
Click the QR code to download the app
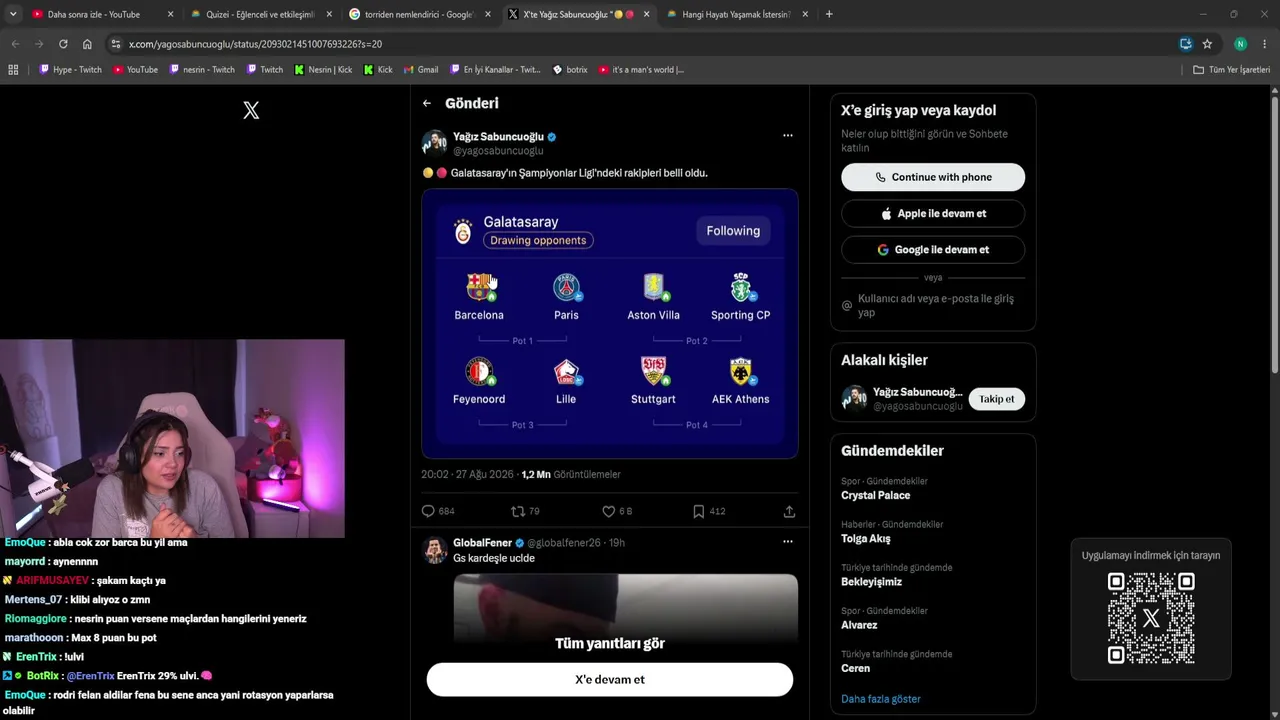tap(1151, 618)
